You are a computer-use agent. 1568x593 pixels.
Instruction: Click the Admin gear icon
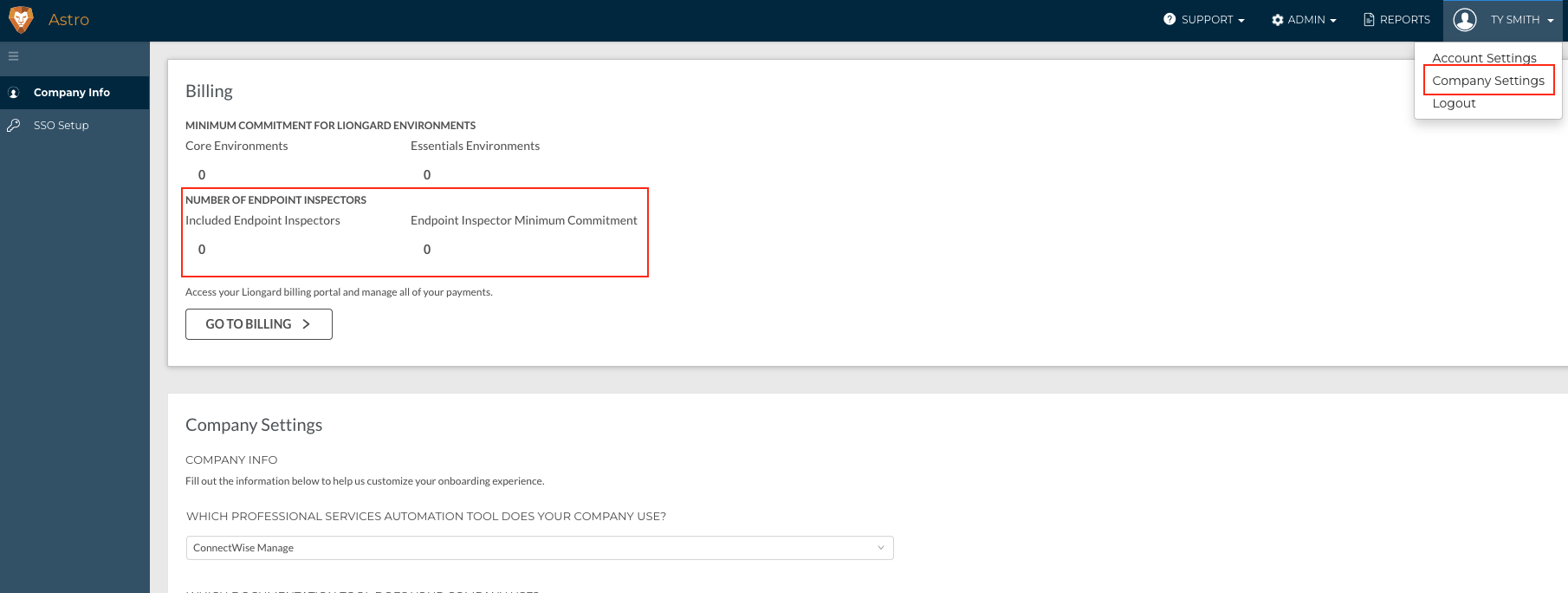(x=1278, y=20)
